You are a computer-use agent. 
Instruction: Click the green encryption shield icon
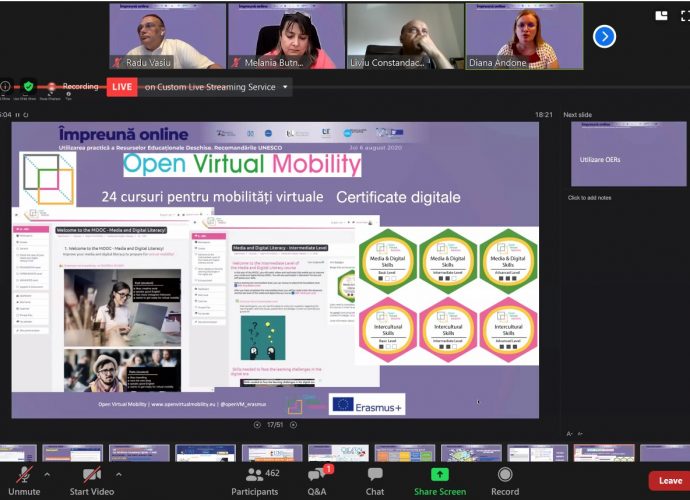click(x=29, y=86)
